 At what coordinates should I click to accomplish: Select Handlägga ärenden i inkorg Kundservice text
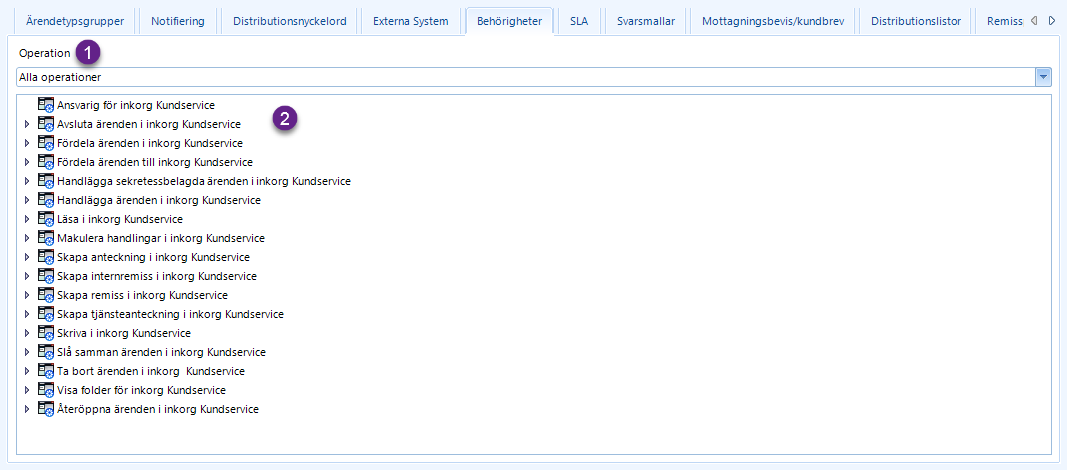(x=159, y=201)
